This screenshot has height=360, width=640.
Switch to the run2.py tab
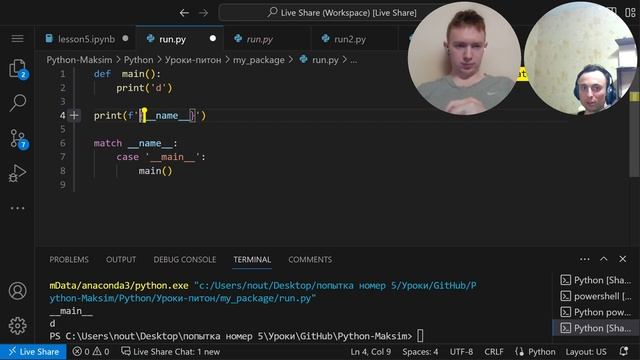[x=350, y=39]
